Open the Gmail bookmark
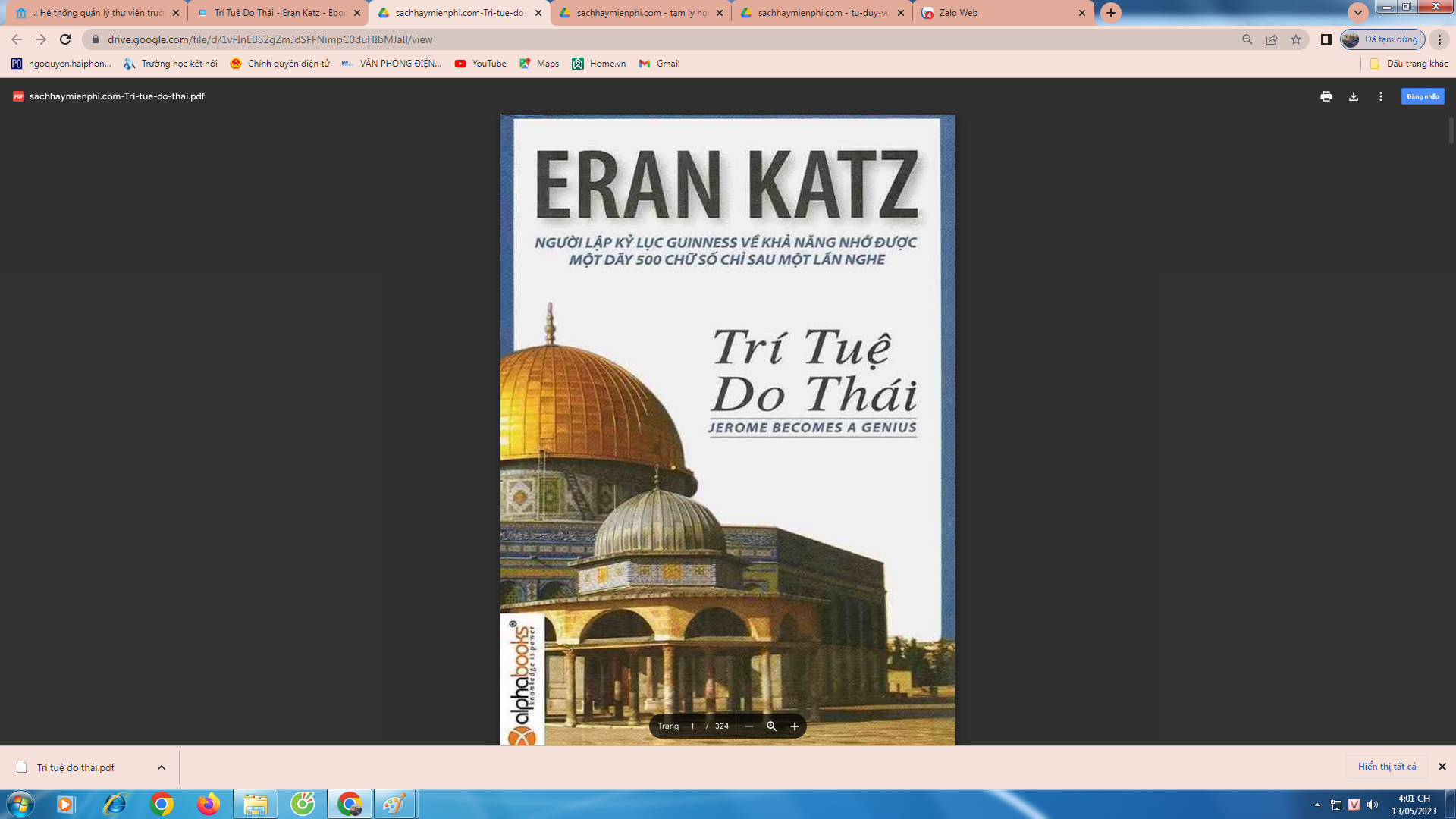The image size is (1456, 819). [x=659, y=64]
